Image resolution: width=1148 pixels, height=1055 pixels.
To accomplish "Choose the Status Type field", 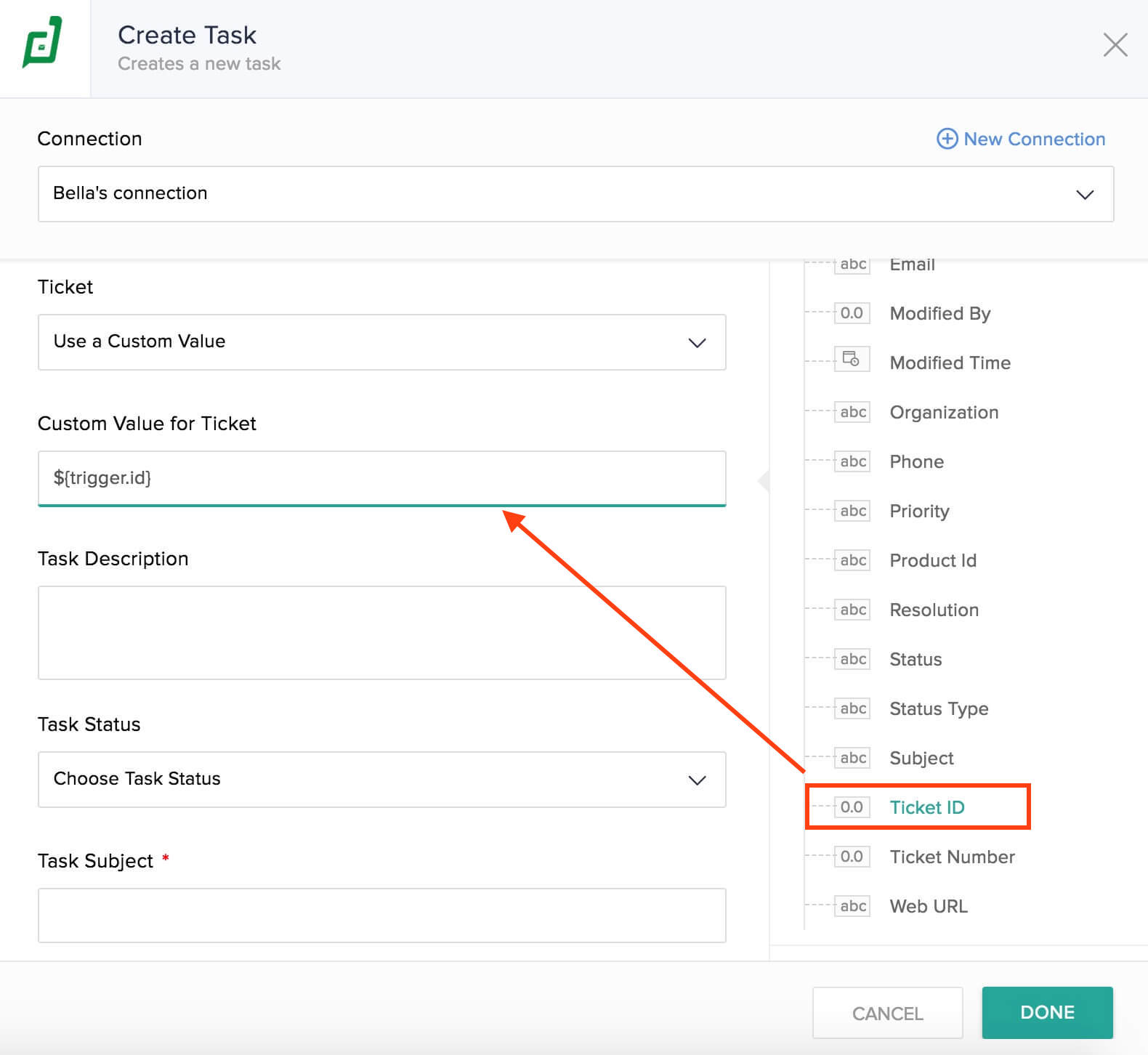I will (938, 709).
